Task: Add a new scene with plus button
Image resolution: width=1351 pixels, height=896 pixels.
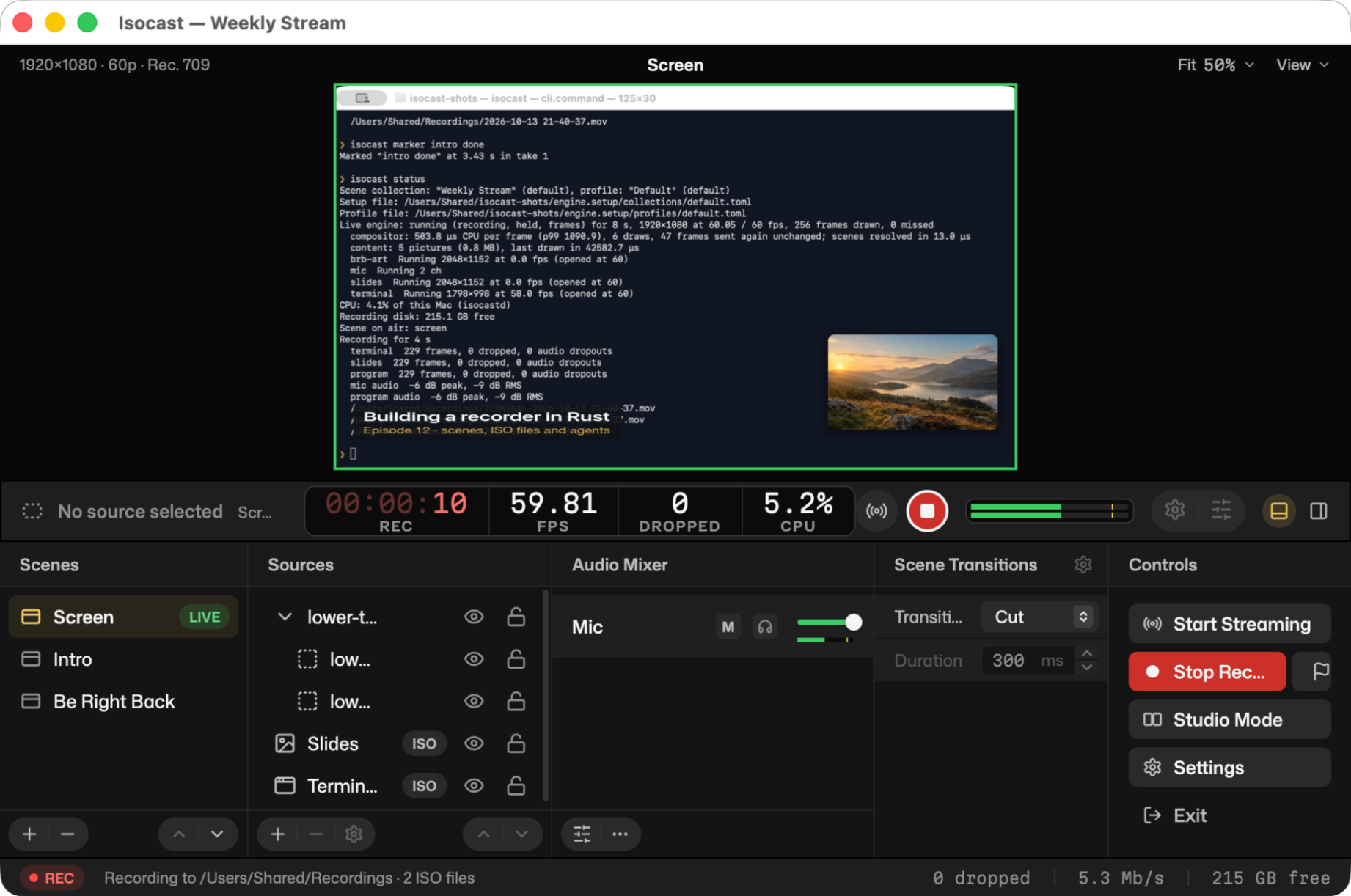Action: coord(30,834)
